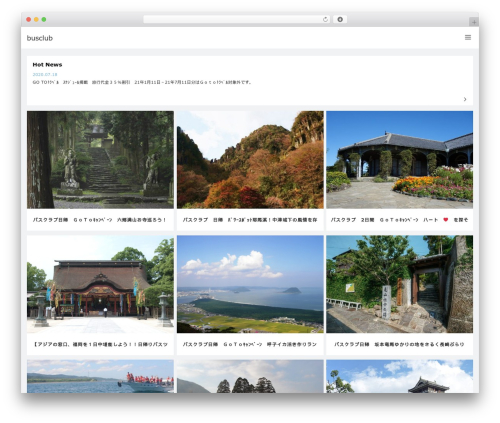Open a new browser tab with plus
This screenshot has height=423, width=500.
tap(474, 22)
